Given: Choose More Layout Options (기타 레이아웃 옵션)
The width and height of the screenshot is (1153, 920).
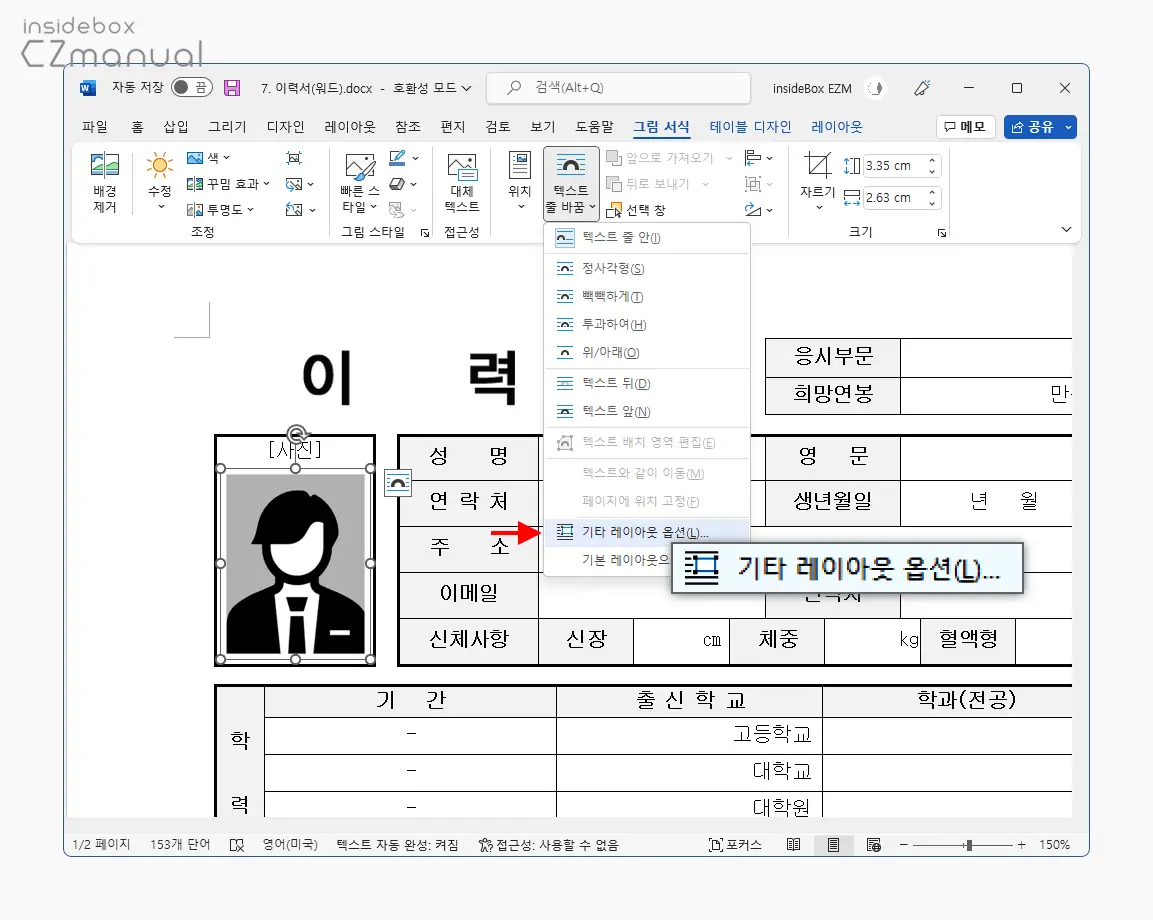Looking at the screenshot, I should click(647, 532).
